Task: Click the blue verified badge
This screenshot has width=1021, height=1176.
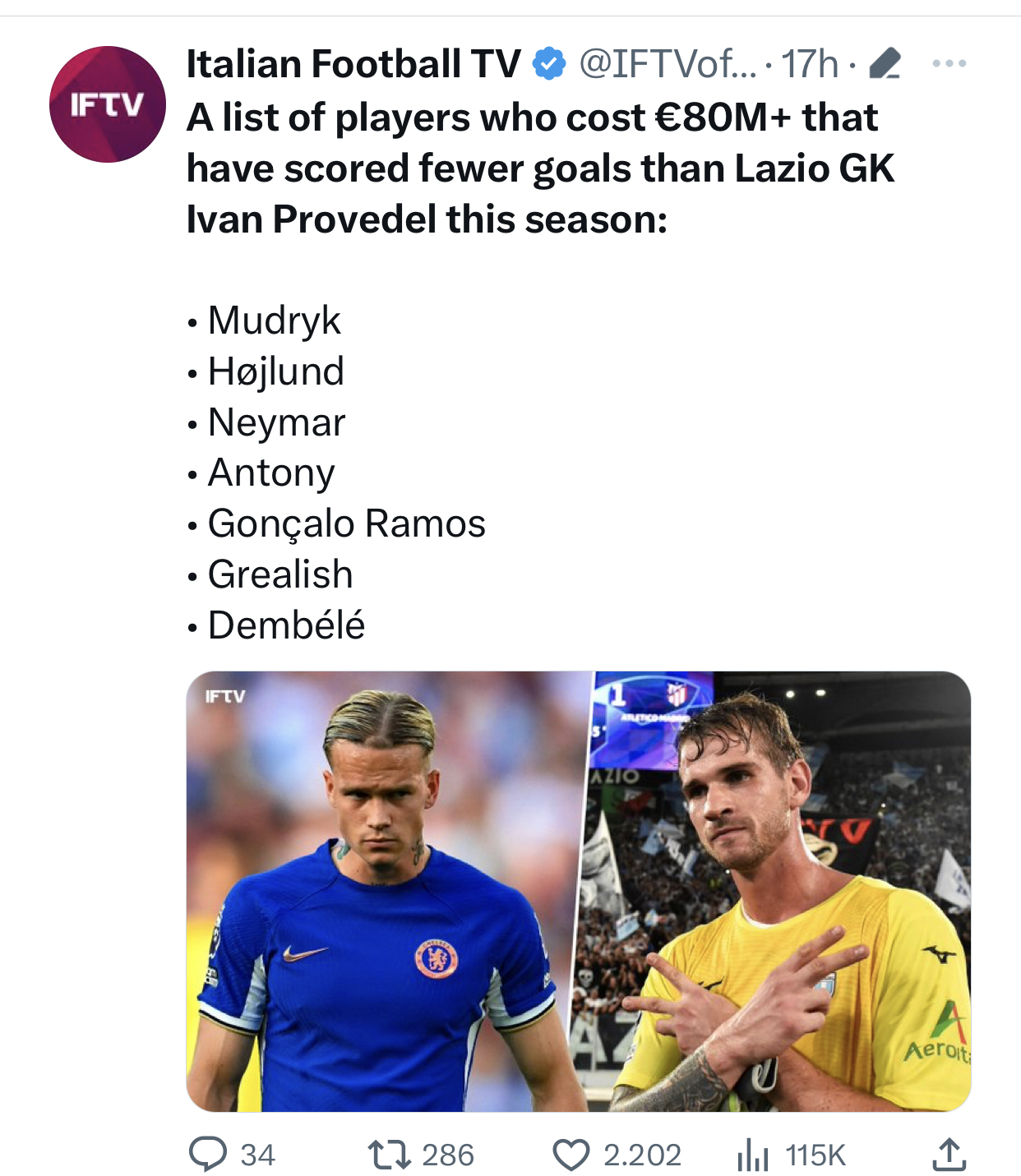Action: (549, 63)
